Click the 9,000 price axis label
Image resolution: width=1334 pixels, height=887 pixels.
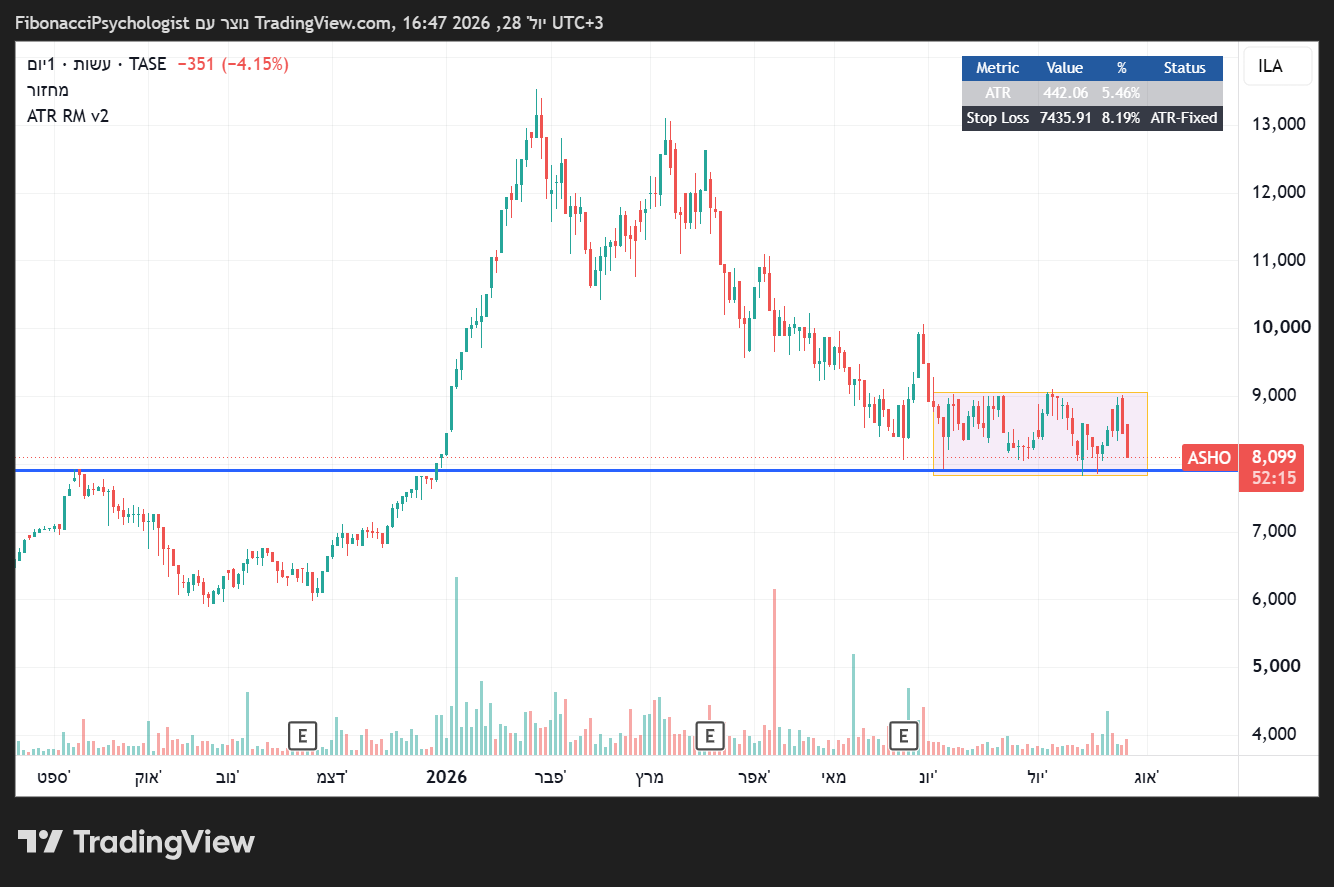coord(1274,395)
